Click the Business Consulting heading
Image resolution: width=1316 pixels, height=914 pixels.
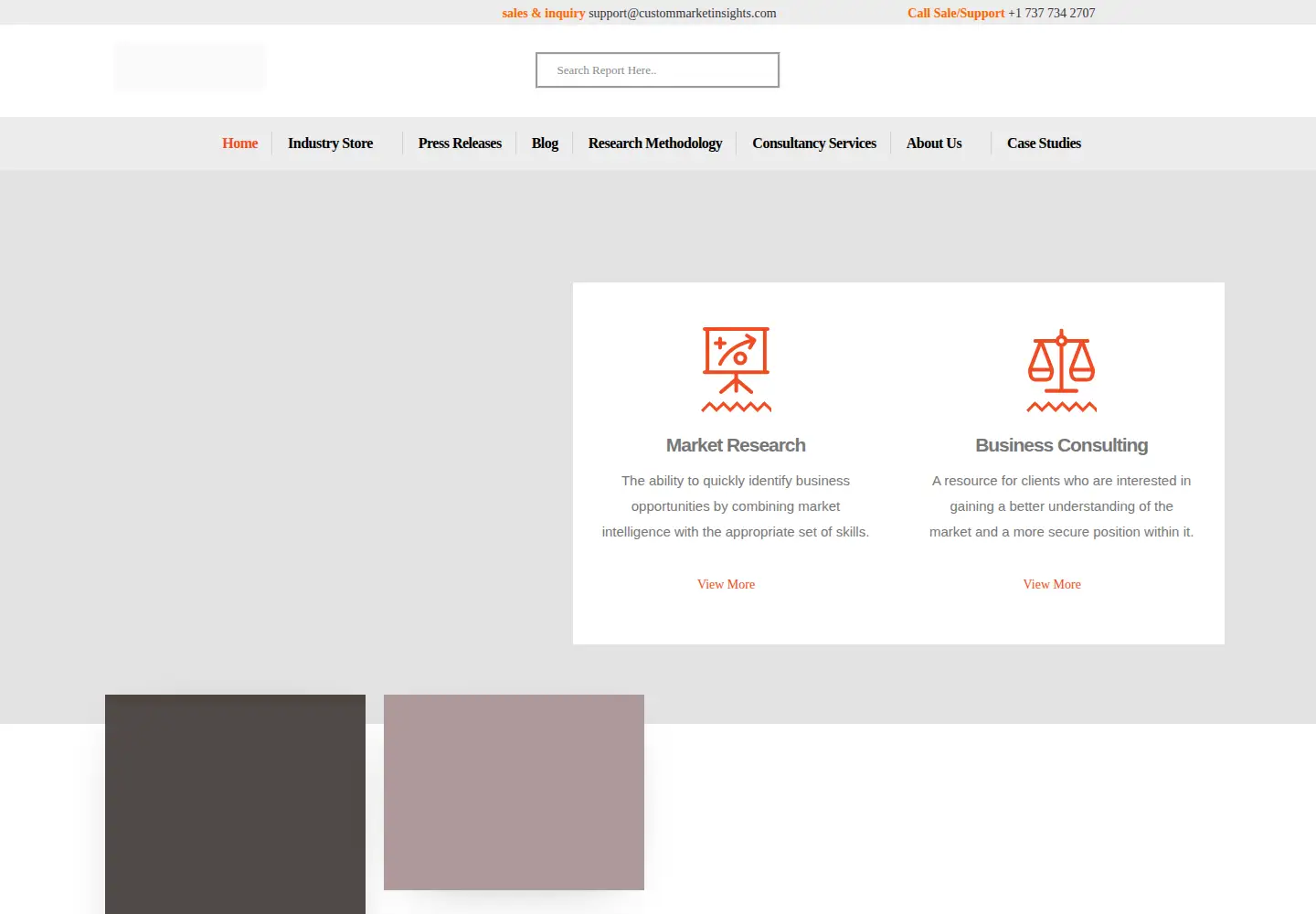tap(1061, 445)
